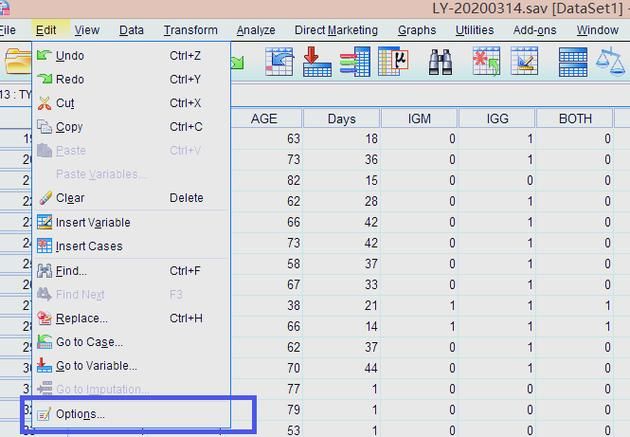The image size is (630, 437).
Task: Click AGE cell with value 38
Action: [266, 305]
